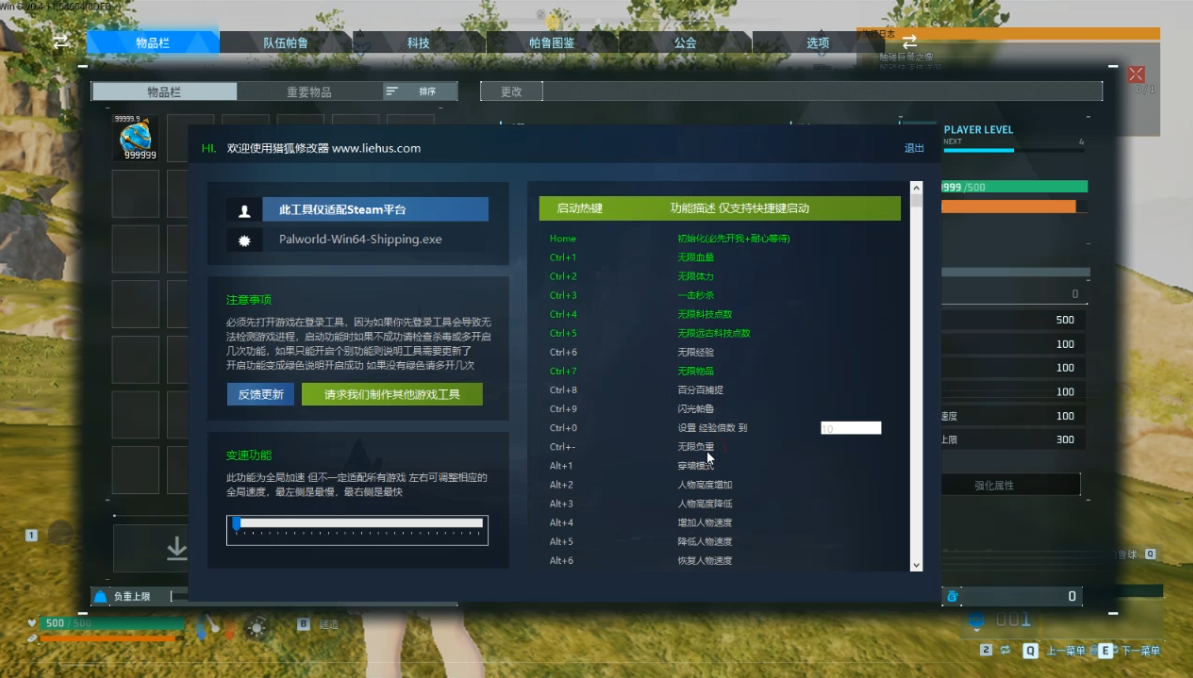The image size is (1193, 678).
Task: Open the 选项 tab
Action: [x=818, y=43]
